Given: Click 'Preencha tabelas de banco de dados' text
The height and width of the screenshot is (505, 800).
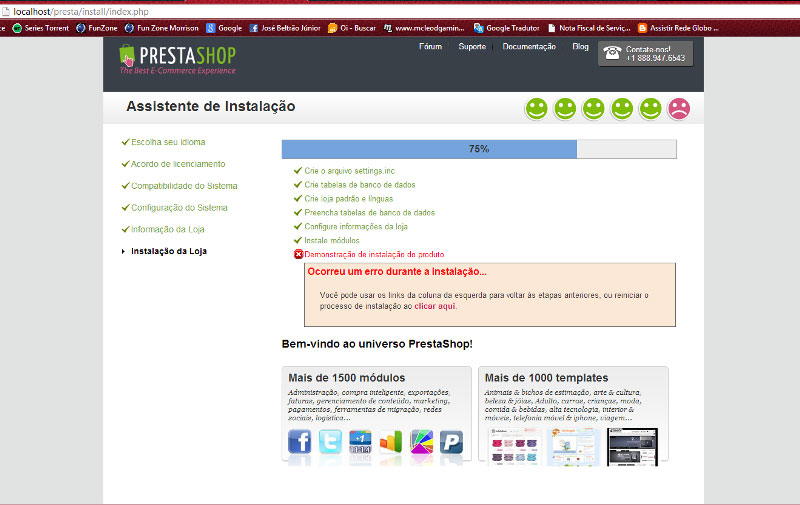Looking at the screenshot, I should [369, 212].
